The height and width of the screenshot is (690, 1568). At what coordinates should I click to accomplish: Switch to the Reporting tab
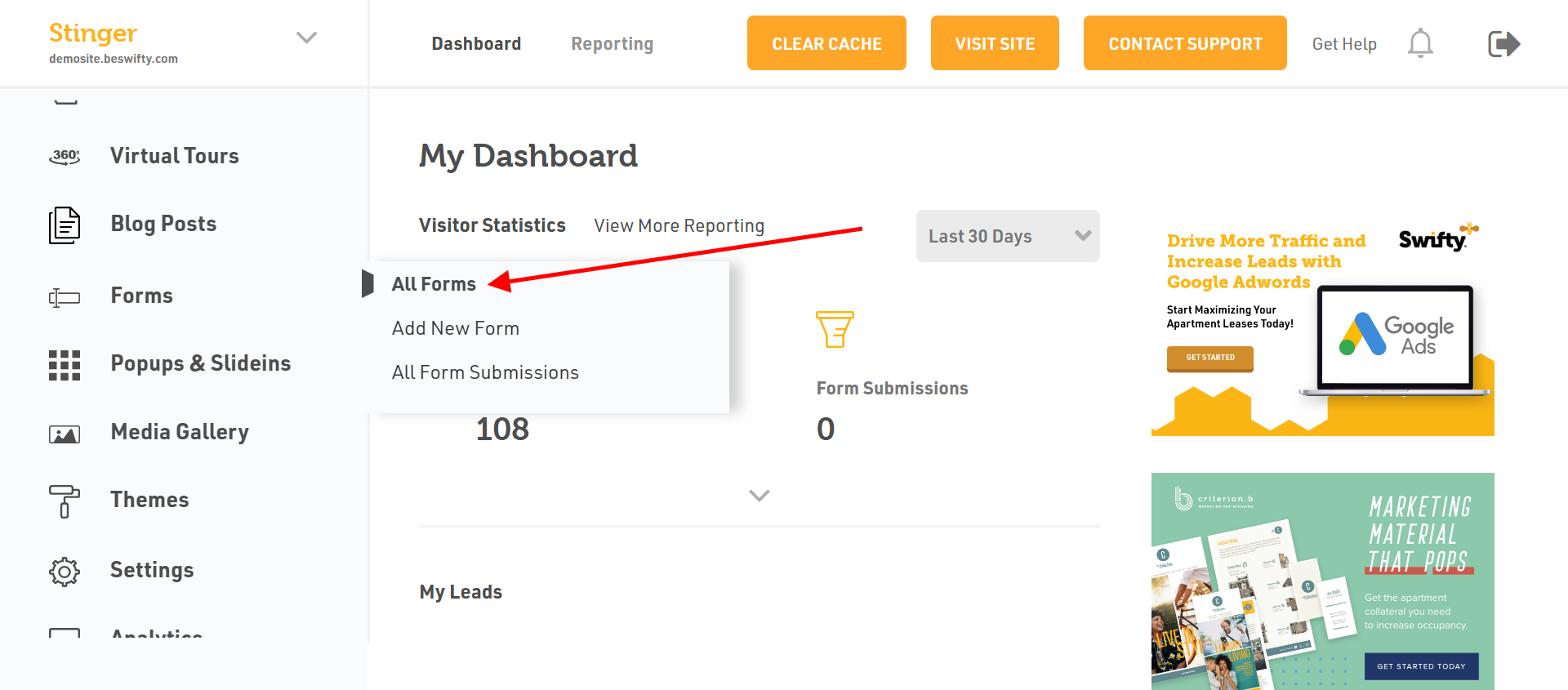tap(612, 44)
